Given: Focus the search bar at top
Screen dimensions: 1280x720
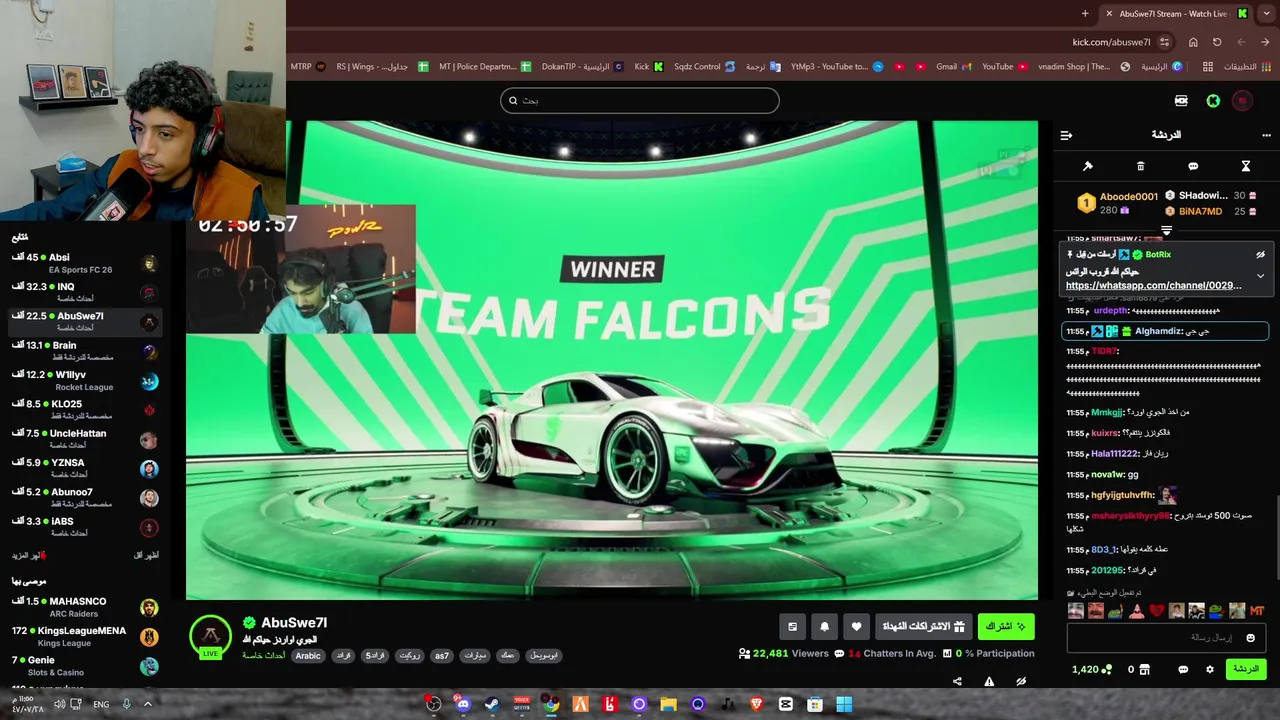Looking at the screenshot, I should pos(640,100).
